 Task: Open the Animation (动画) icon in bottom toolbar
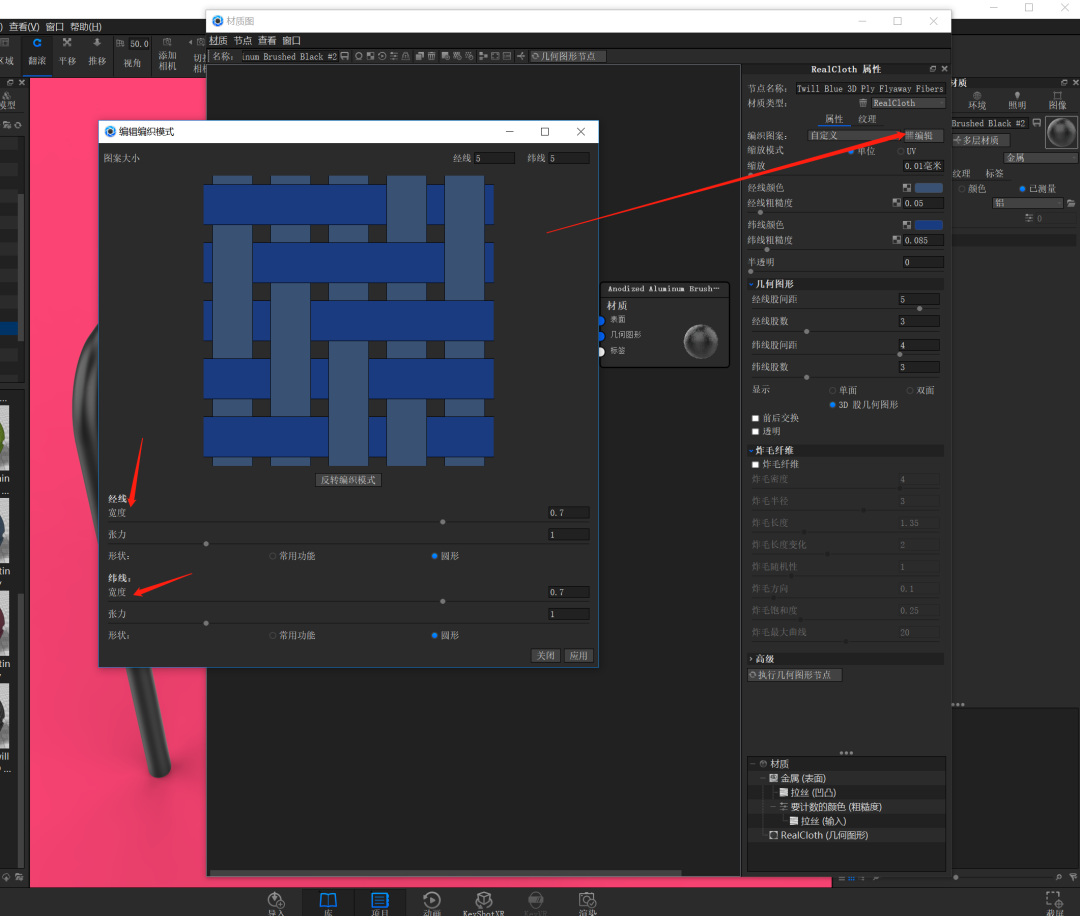pos(432,903)
